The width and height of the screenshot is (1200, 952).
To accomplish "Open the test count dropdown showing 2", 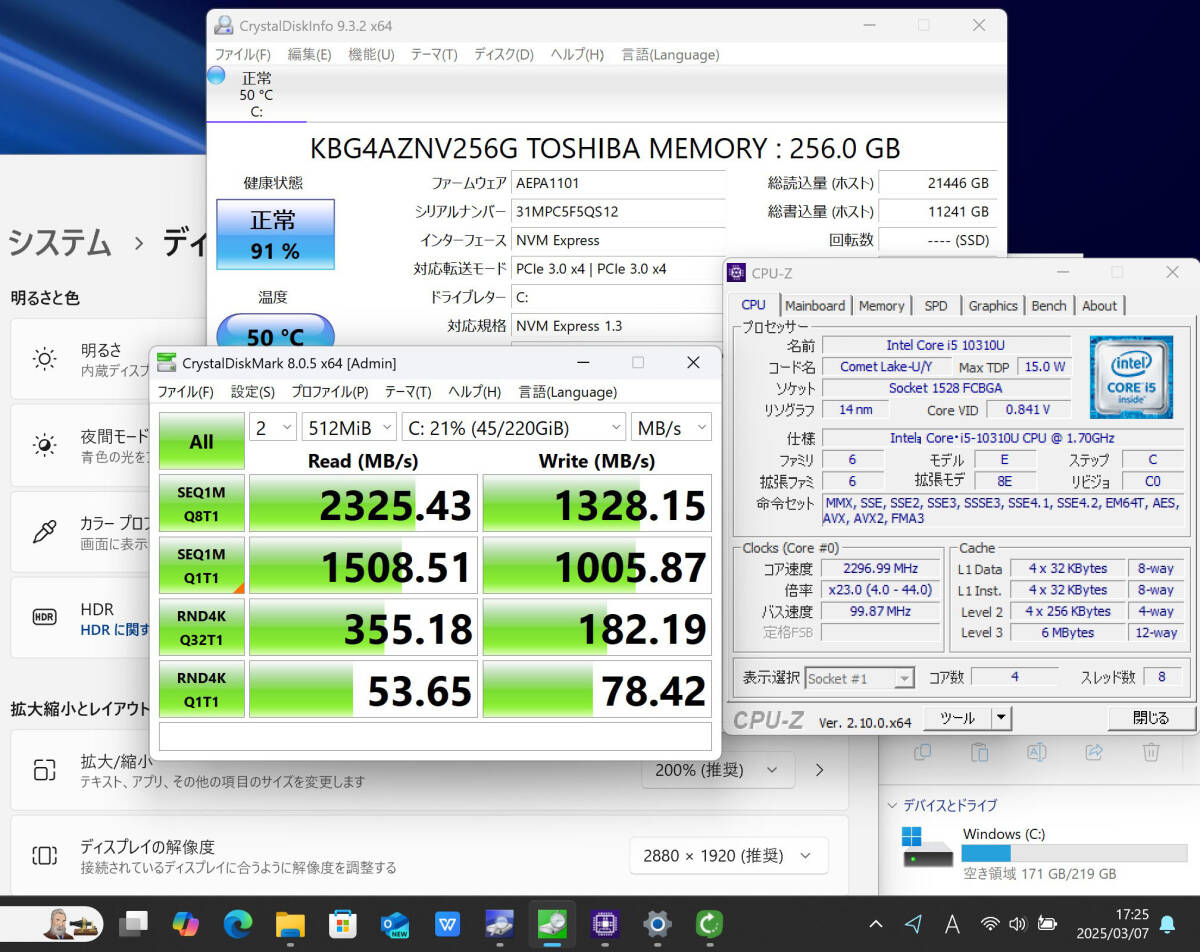I will 273,427.
